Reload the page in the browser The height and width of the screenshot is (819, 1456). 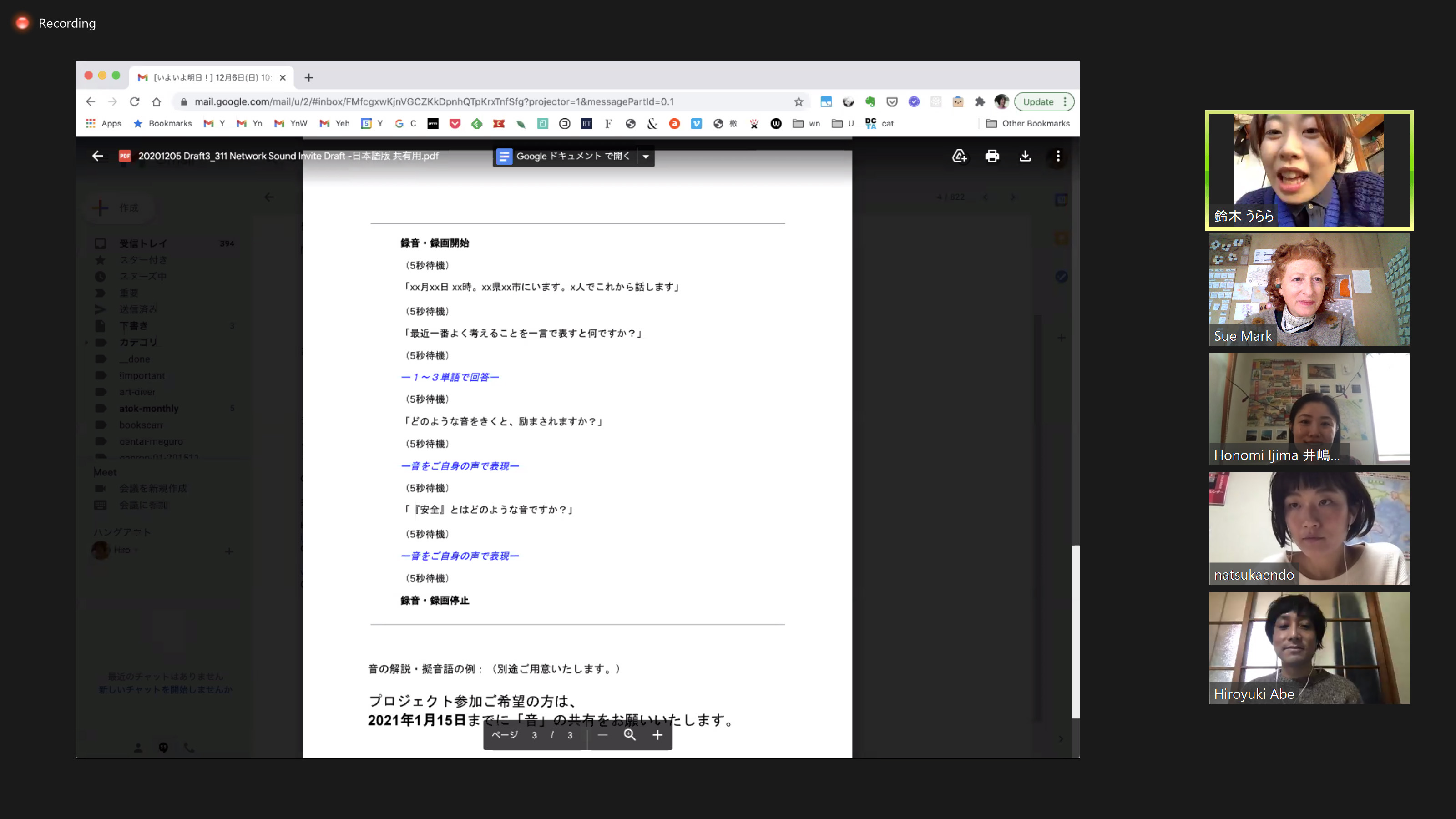(135, 102)
